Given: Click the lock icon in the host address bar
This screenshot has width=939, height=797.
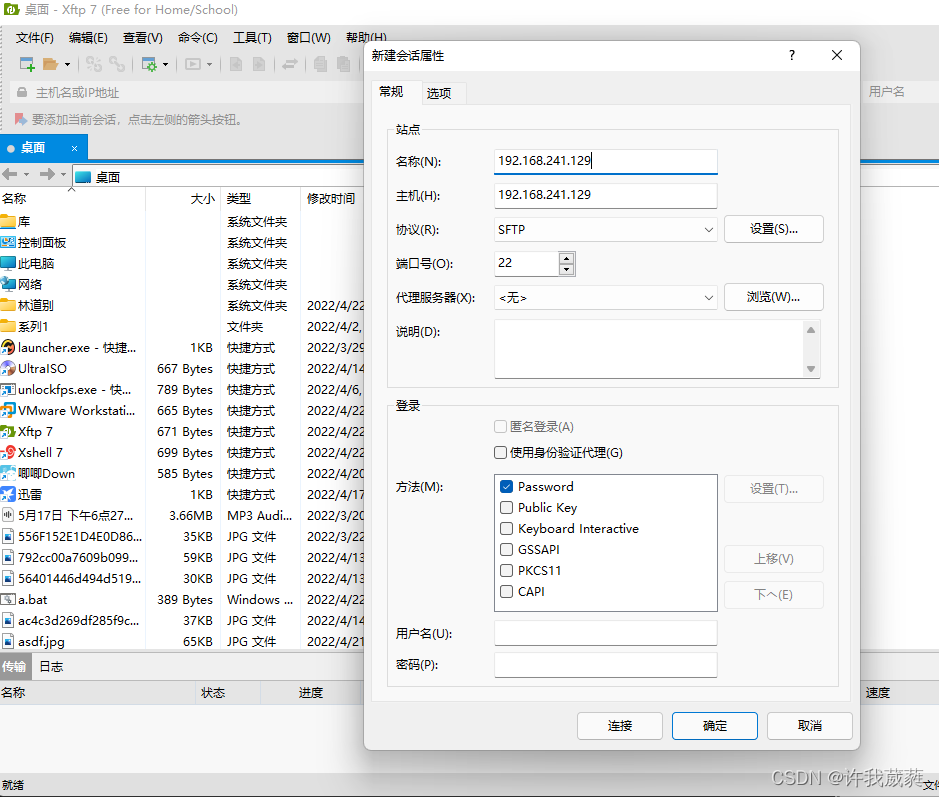Looking at the screenshot, I should [22, 92].
